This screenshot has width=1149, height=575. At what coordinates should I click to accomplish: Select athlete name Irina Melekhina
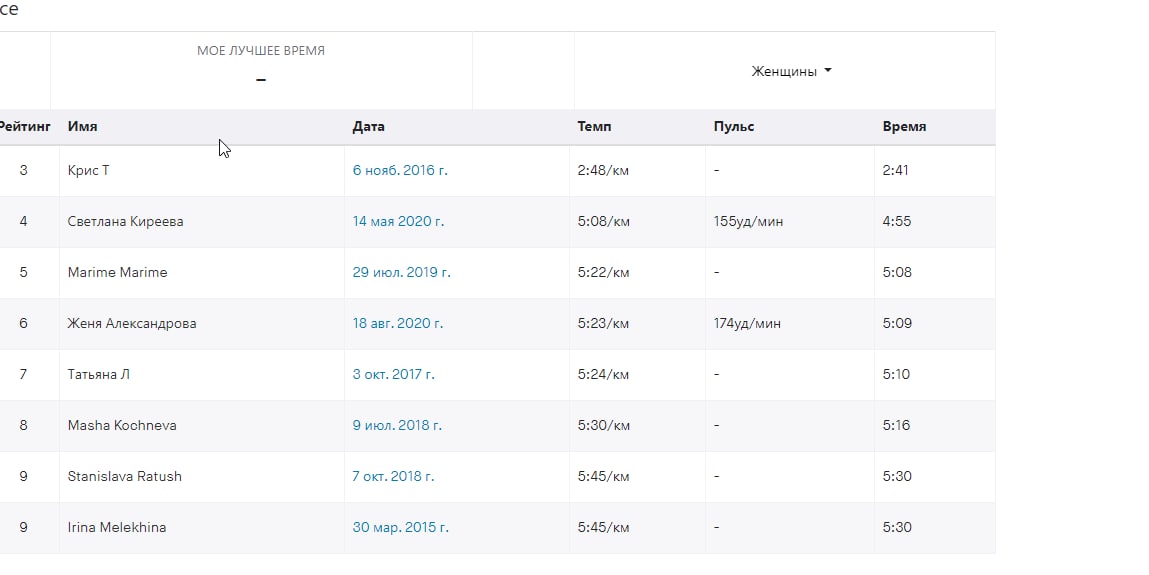tap(117, 527)
